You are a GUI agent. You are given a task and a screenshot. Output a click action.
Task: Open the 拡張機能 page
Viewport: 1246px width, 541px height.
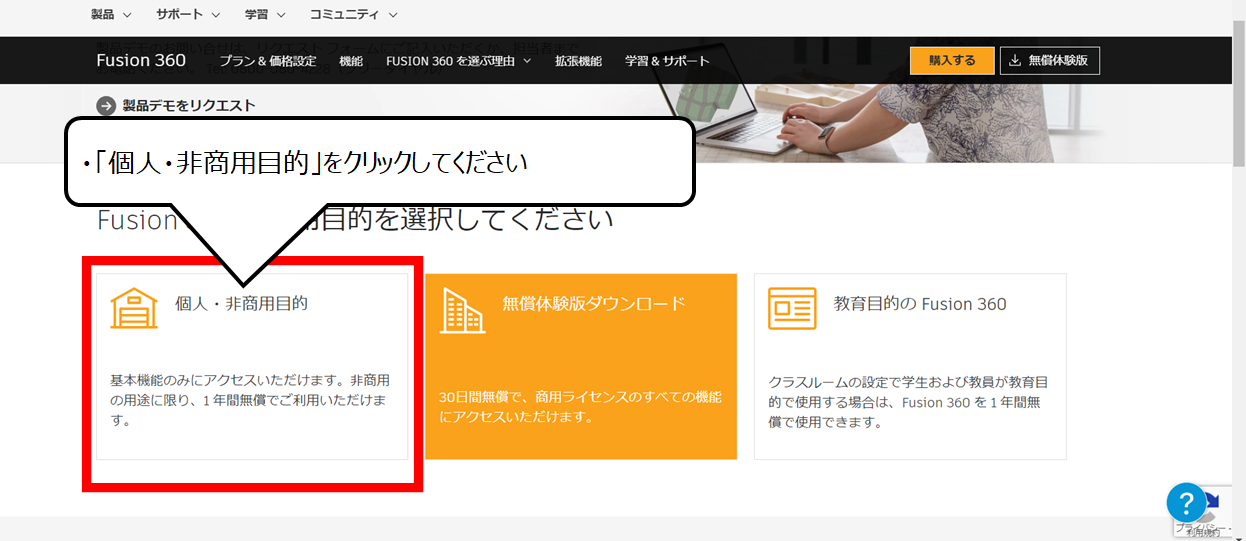point(578,61)
